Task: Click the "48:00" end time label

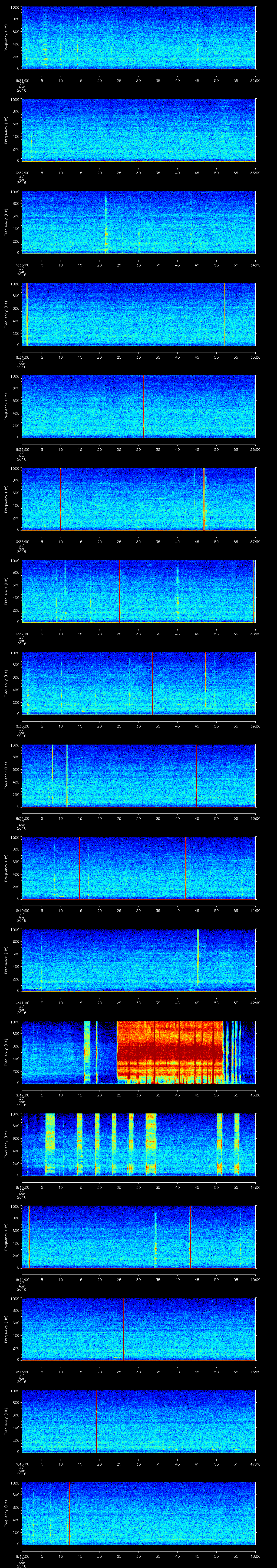Action: [x=255, y=1556]
